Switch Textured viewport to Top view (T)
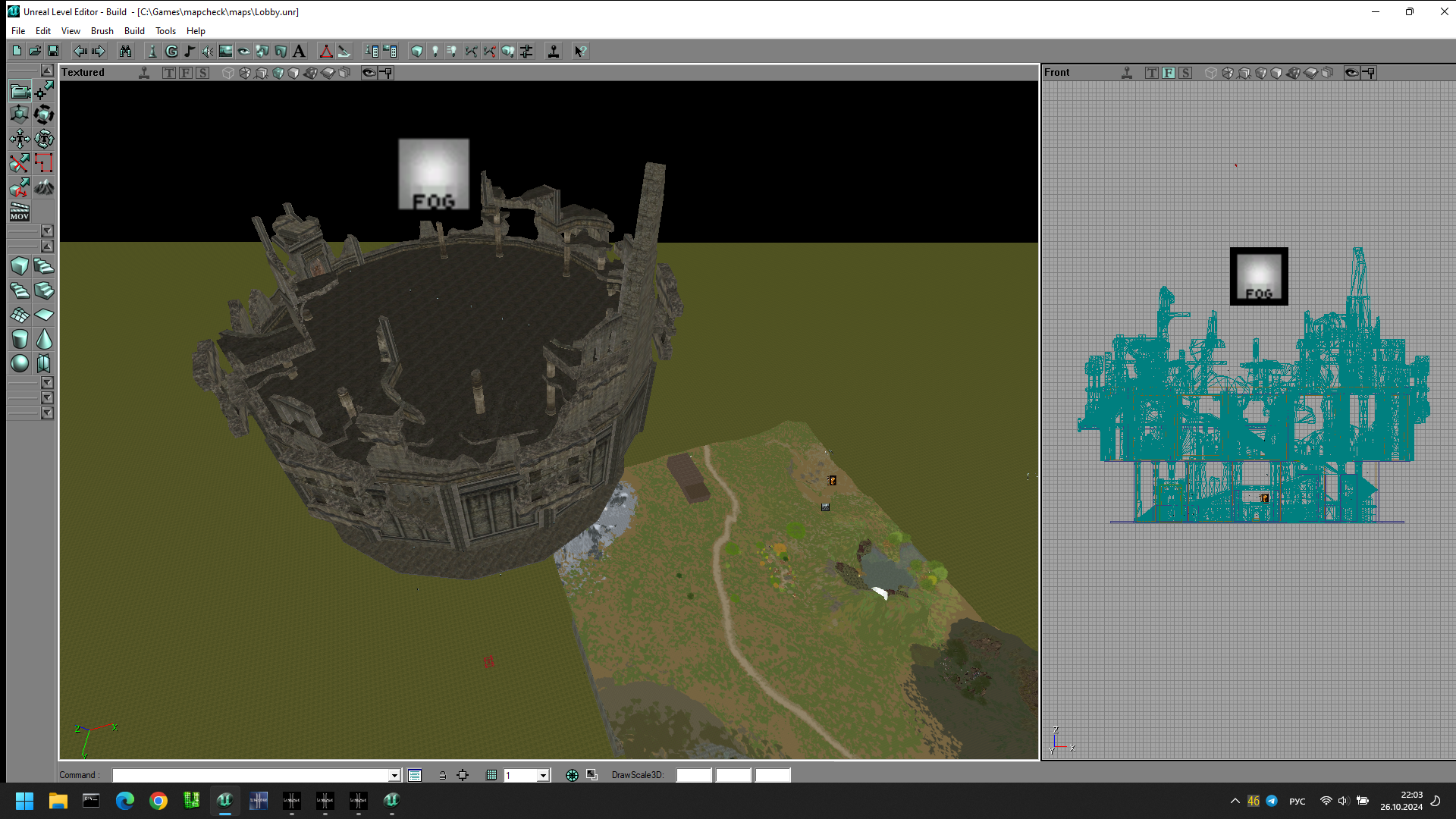1456x819 pixels. (168, 73)
